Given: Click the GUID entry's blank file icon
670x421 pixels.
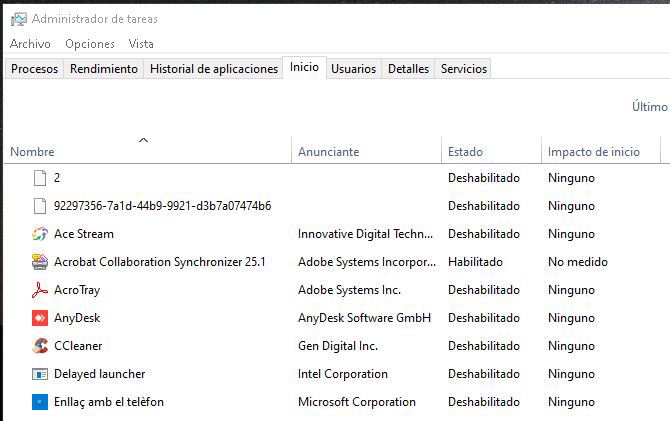Looking at the screenshot, I should (x=40, y=206).
